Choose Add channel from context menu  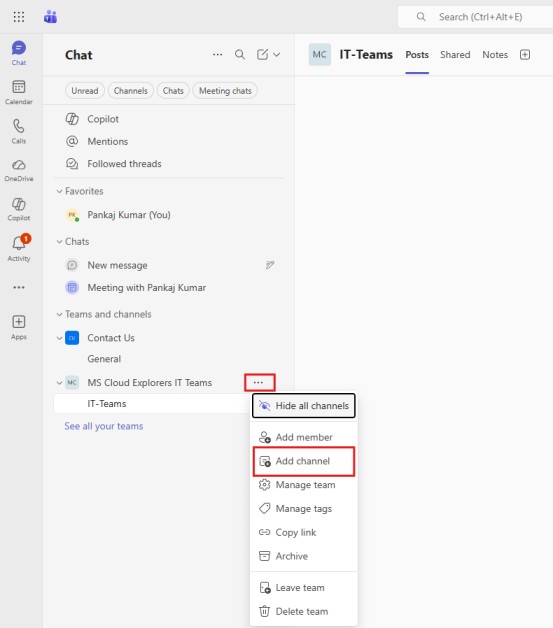click(x=304, y=461)
